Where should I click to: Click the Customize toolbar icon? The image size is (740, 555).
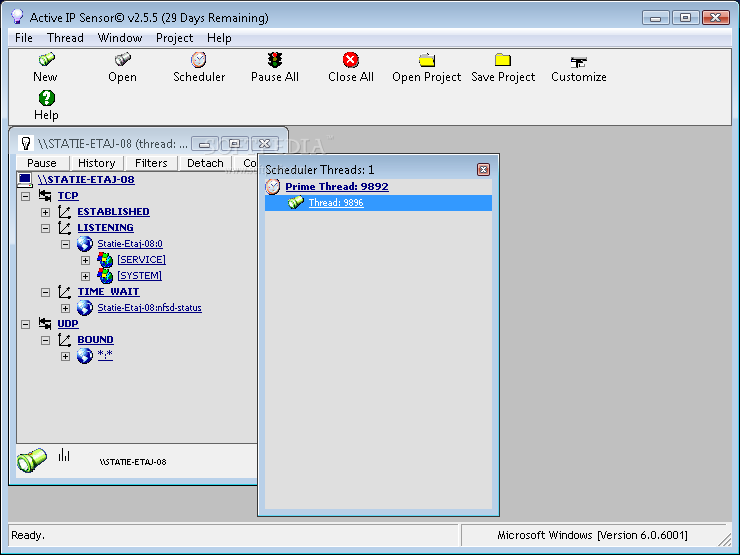[x=579, y=61]
